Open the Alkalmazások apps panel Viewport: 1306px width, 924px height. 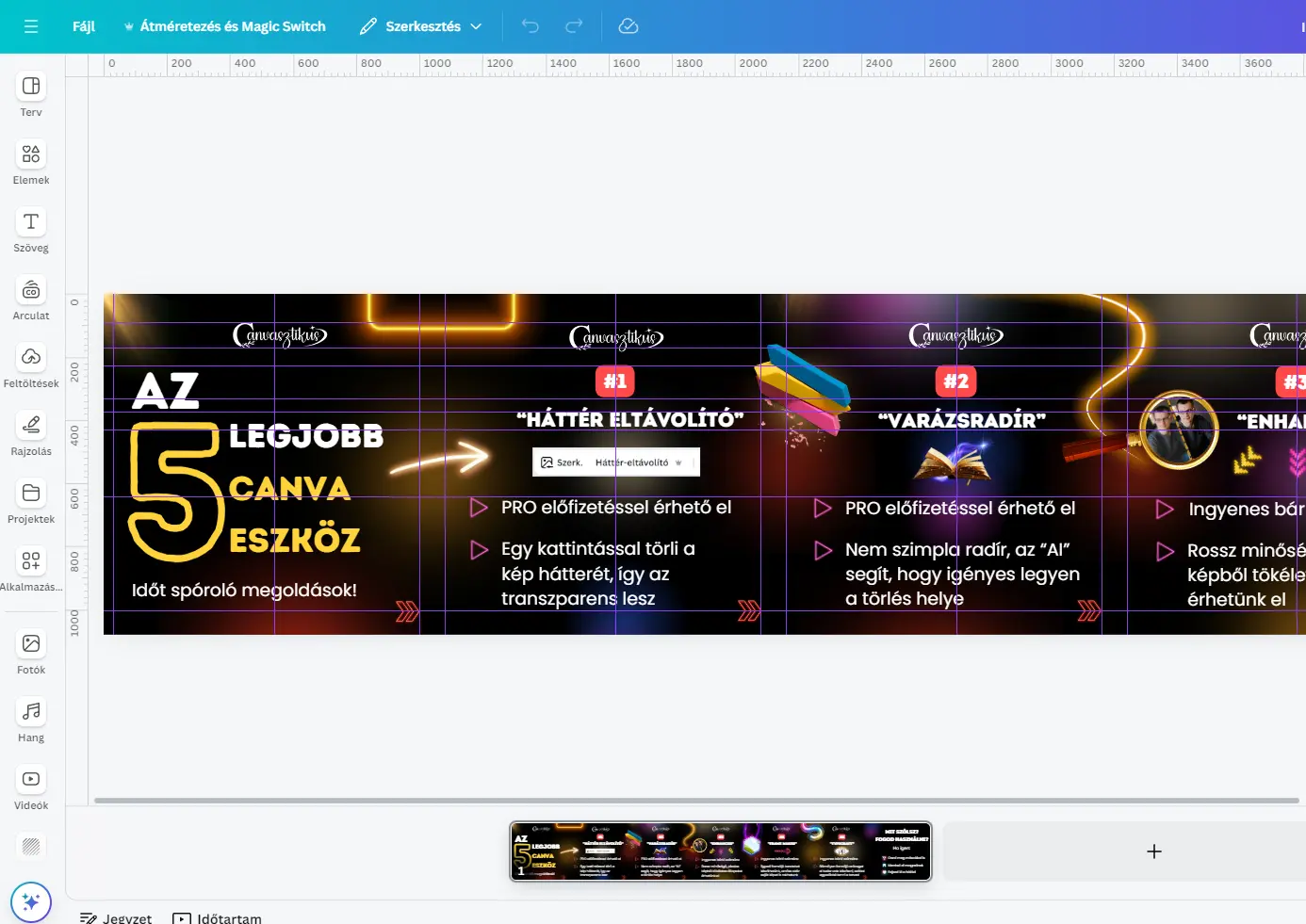click(31, 570)
